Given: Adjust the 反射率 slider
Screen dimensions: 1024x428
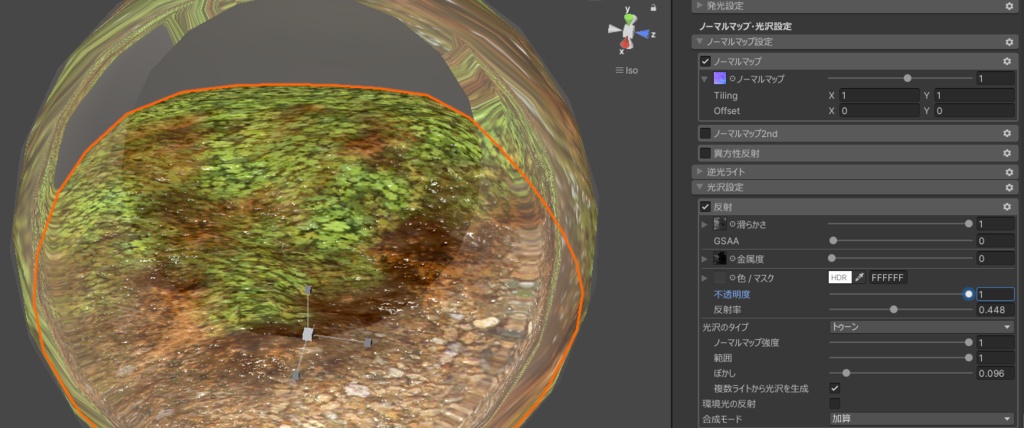Looking at the screenshot, I should tap(901, 310).
